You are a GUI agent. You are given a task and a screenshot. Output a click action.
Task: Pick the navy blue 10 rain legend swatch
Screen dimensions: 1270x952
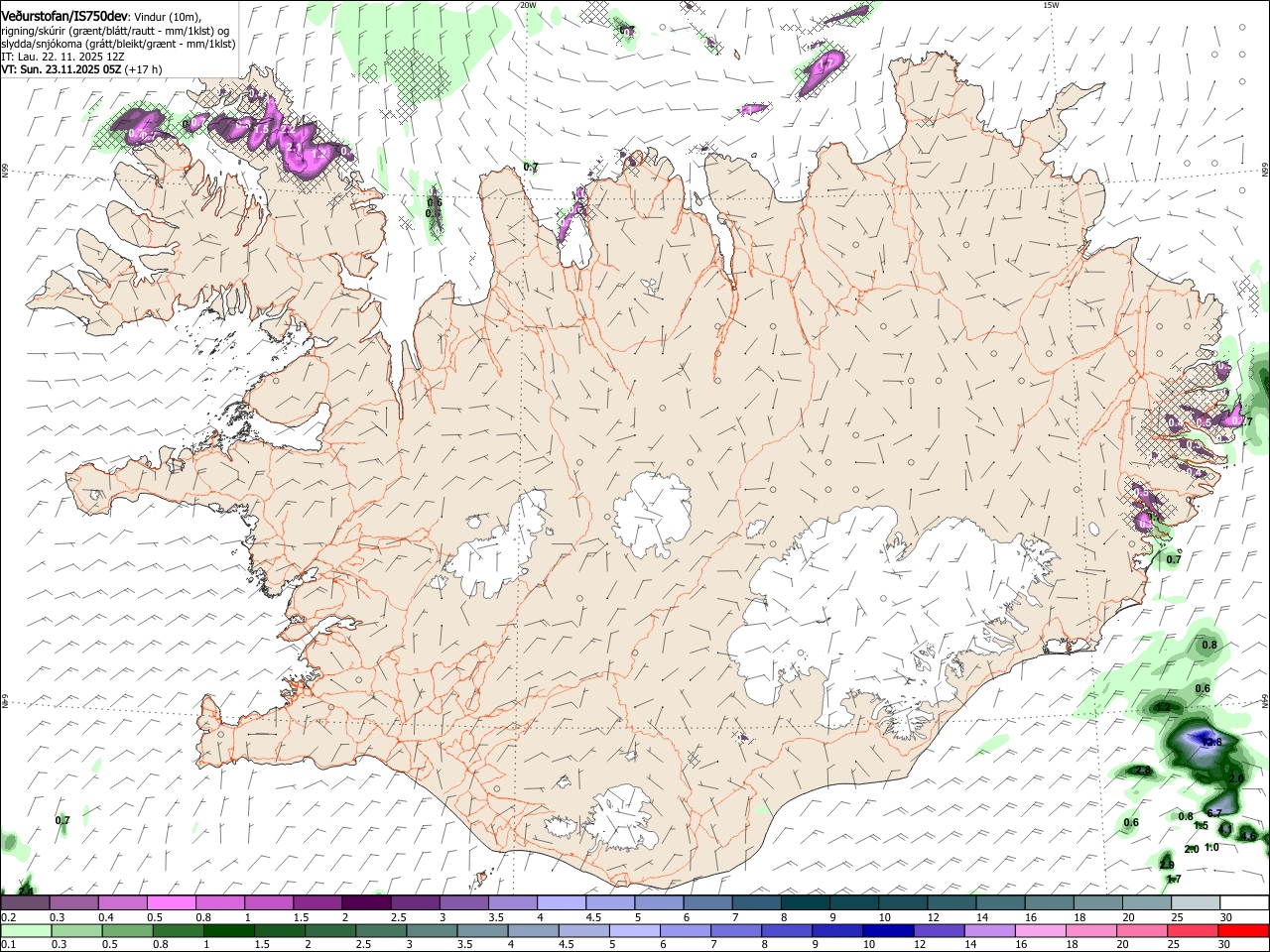[889, 931]
